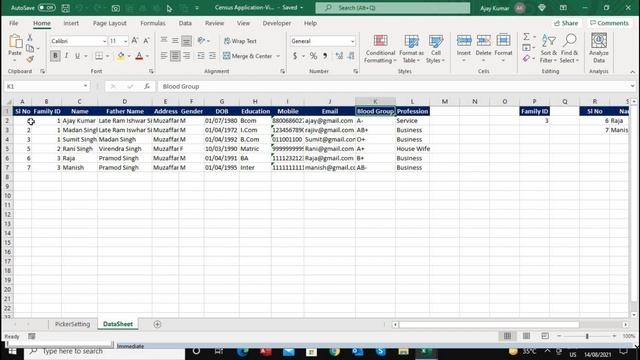Click the font color A icon
Viewport: 640px width, 360px height.
click(x=139, y=56)
